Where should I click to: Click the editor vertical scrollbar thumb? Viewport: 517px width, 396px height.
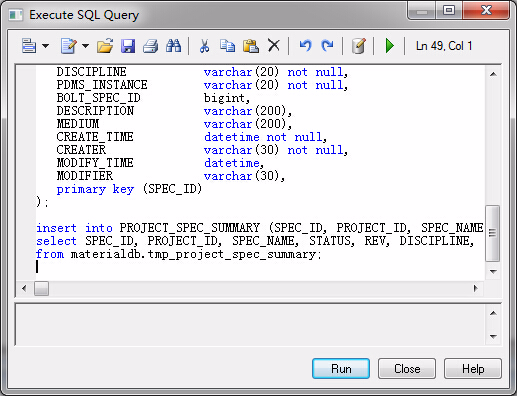[x=493, y=233]
